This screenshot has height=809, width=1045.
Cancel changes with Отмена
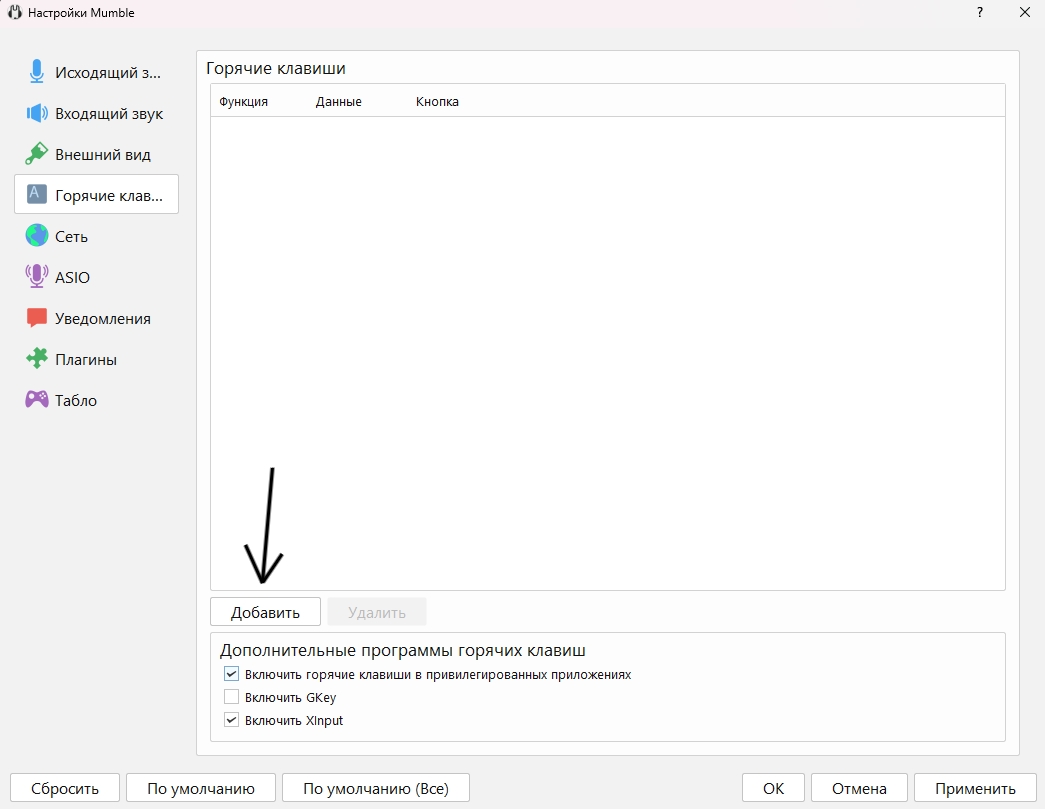pos(859,788)
